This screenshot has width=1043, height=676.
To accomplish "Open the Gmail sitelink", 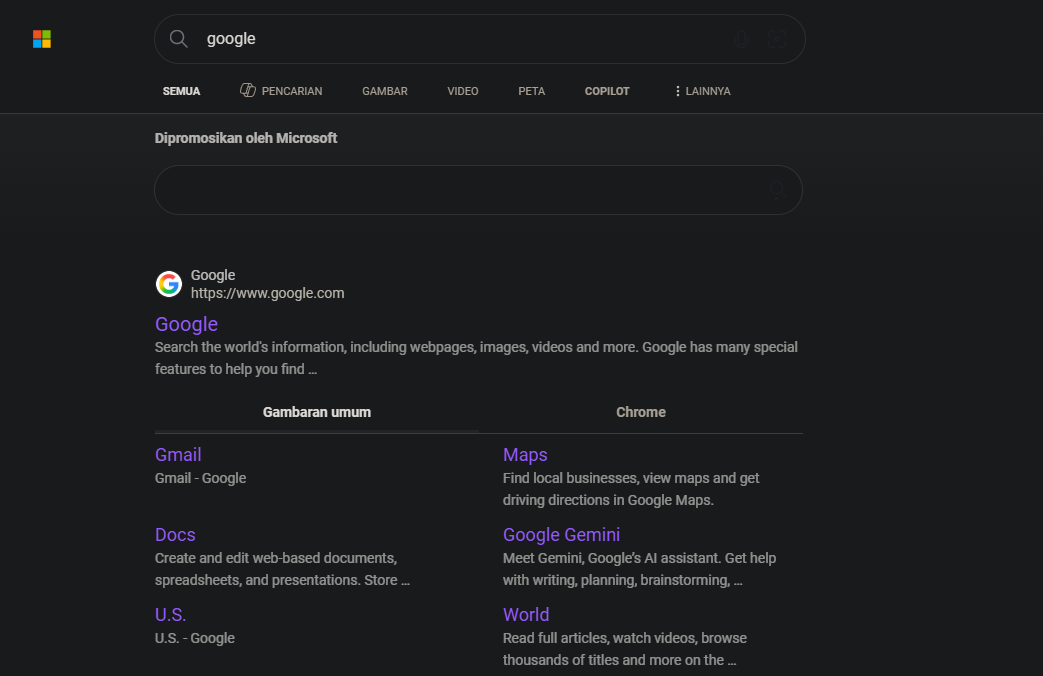I will (178, 454).
